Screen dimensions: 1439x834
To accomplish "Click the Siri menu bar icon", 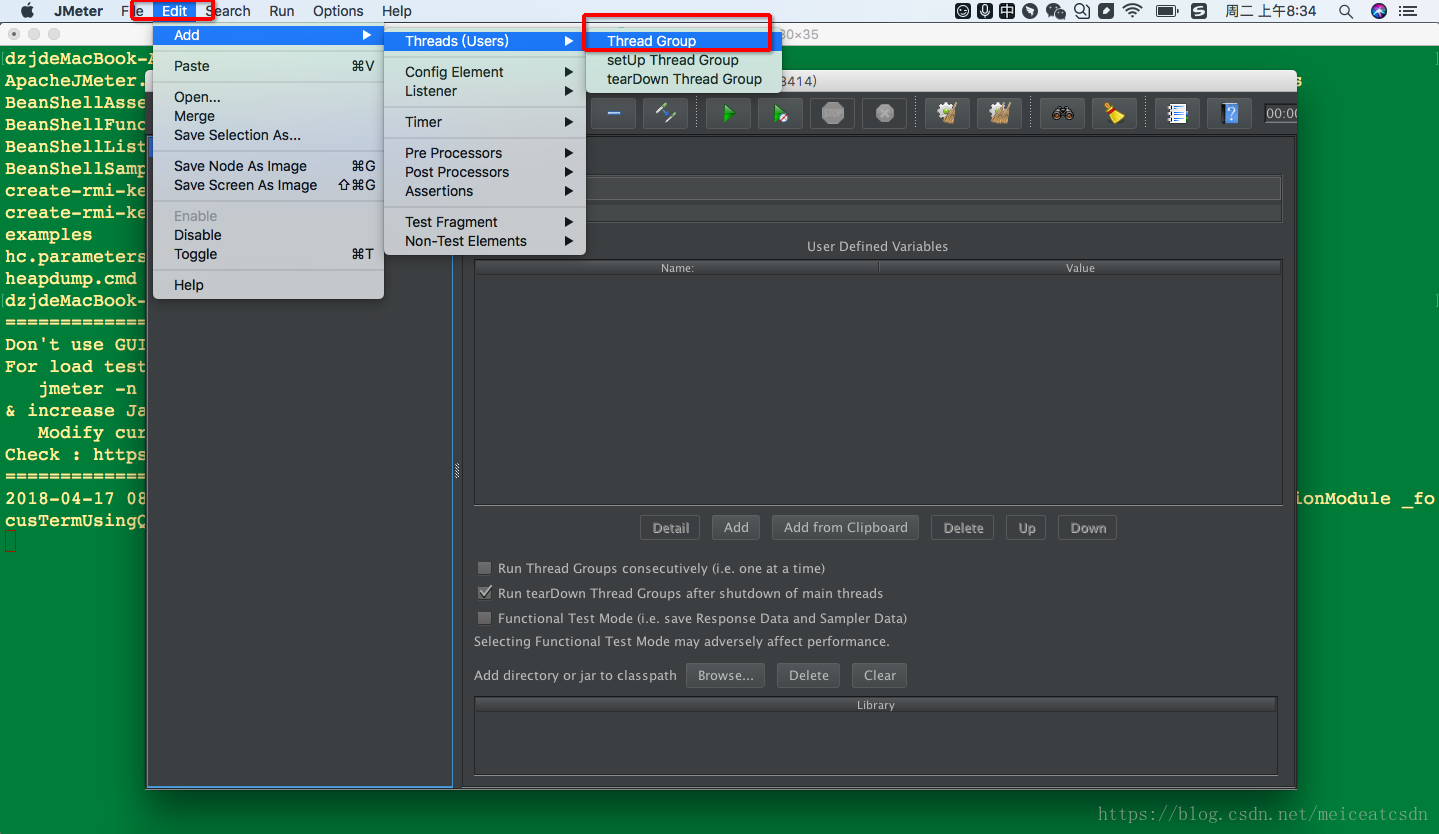I will tap(1379, 11).
